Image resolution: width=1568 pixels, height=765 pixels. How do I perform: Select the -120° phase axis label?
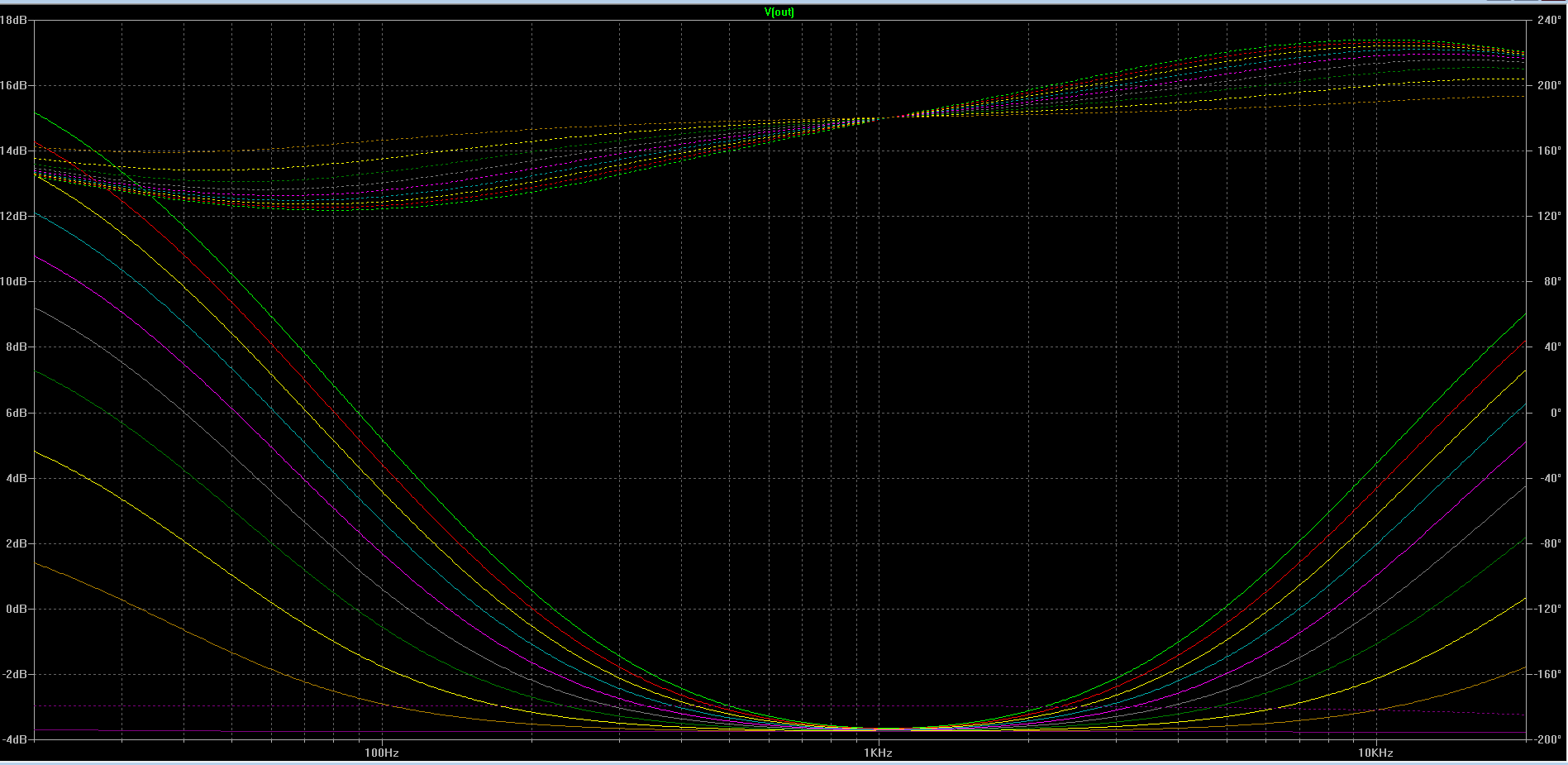coord(1548,609)
